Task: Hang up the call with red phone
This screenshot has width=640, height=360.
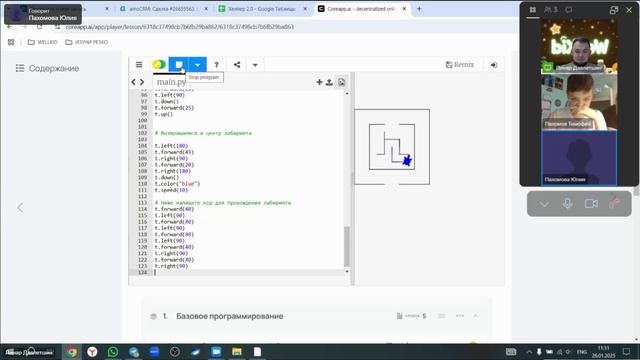Action: pos(615,203)
